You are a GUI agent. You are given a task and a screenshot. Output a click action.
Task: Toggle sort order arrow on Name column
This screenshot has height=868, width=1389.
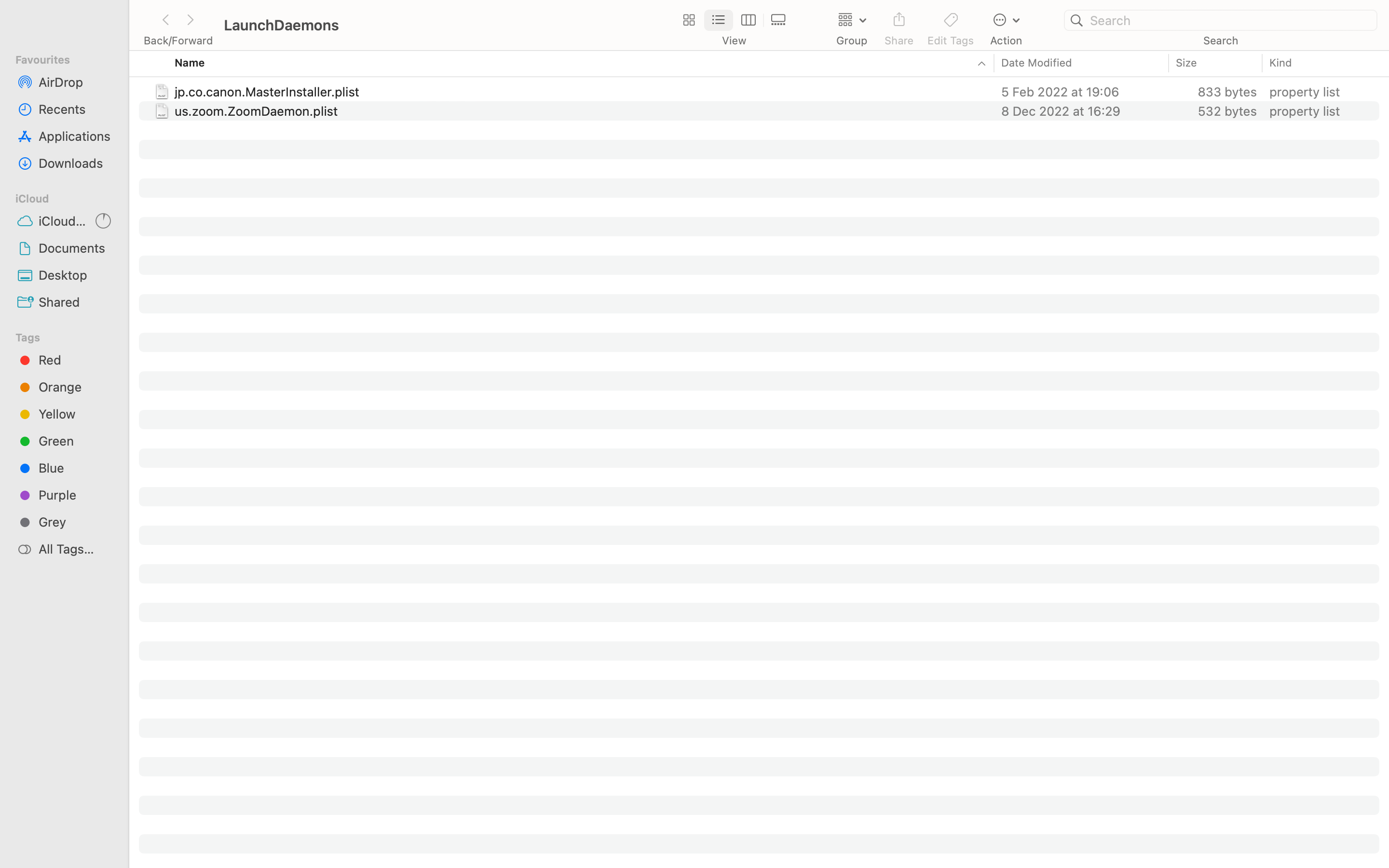click(981, 63)
